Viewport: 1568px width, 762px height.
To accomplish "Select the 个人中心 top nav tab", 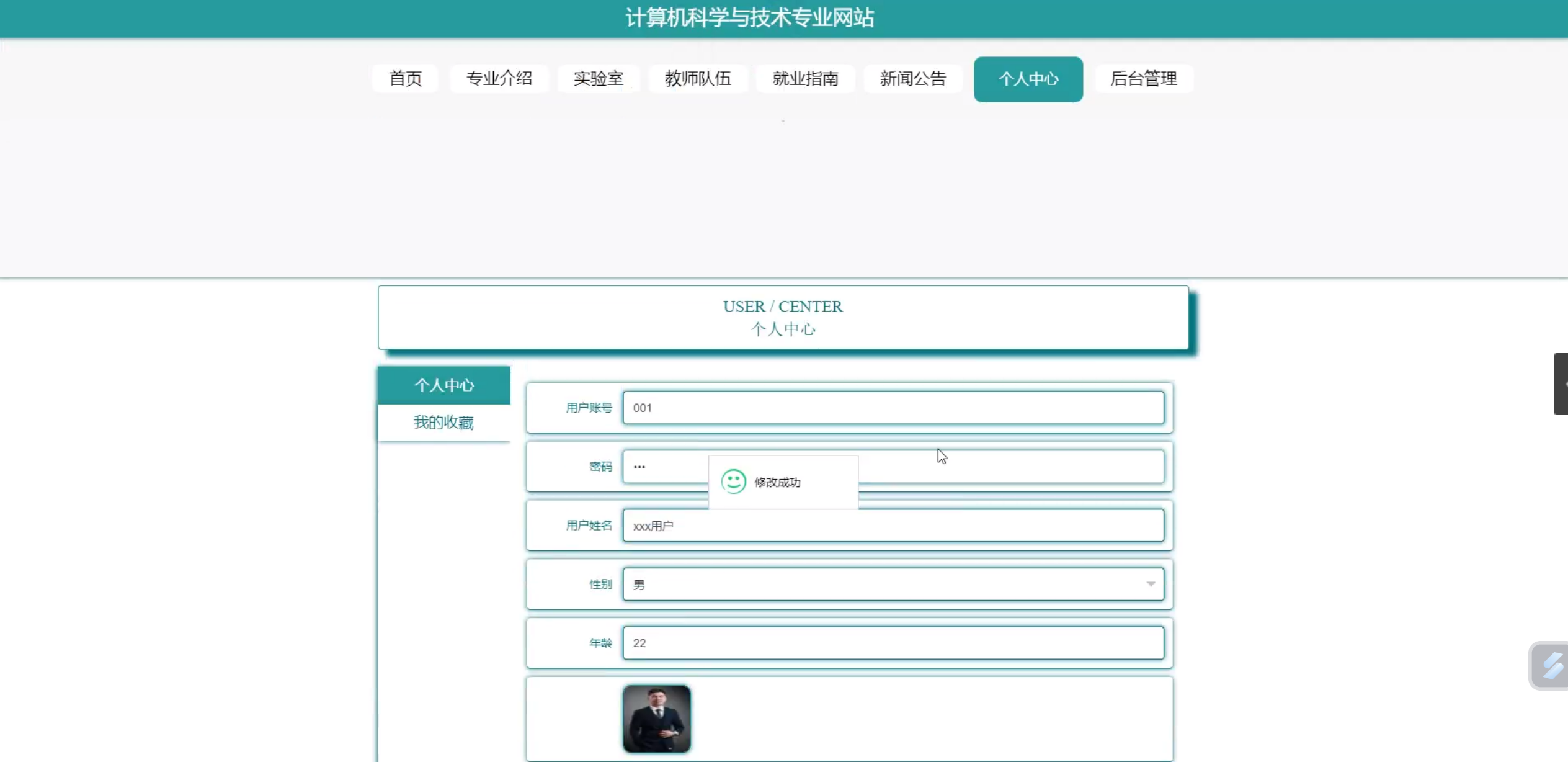I will pos(1028,79).
